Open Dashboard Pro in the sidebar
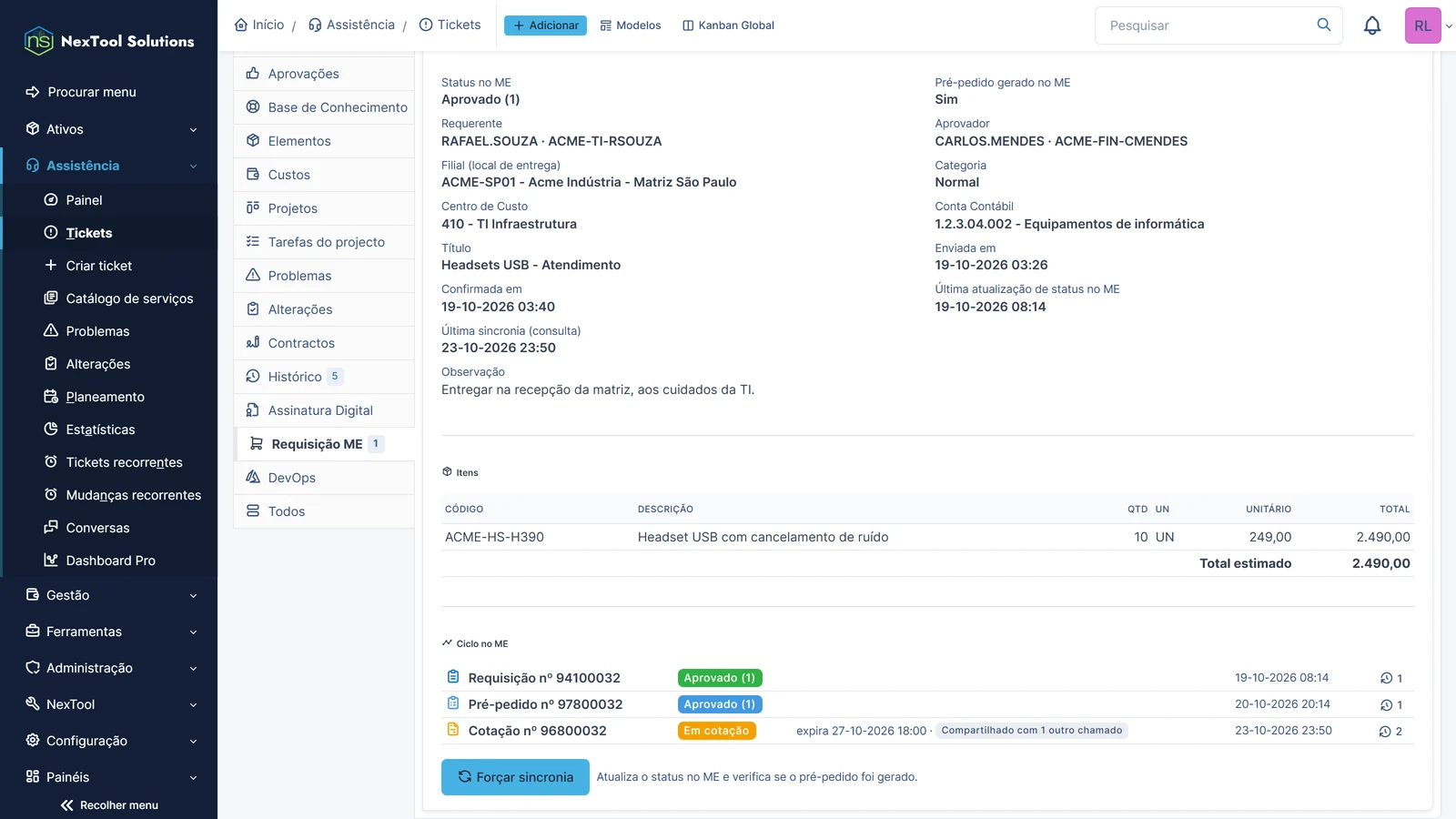The image size is (1456, 819). pos(110,561)
